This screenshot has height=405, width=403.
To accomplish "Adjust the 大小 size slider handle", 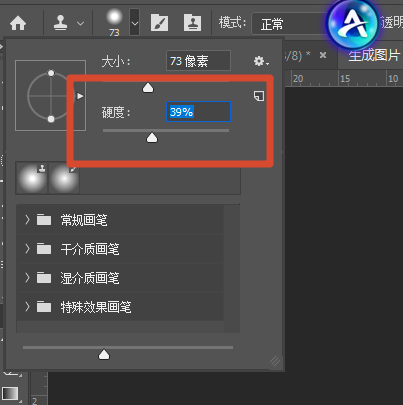I will coord(148,88).
